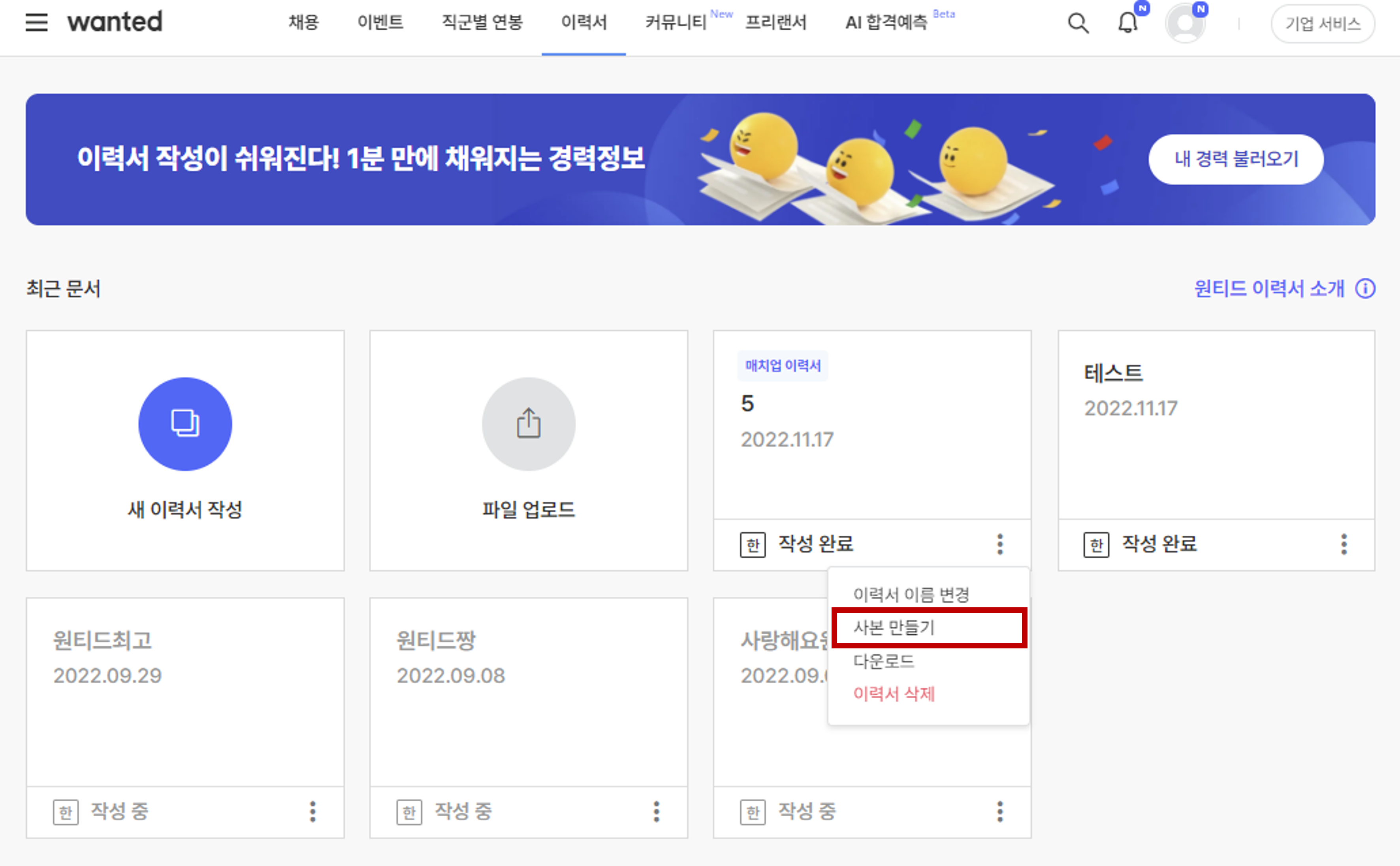
Task: Open the AI 합격예측 tab
Action: 886,23
